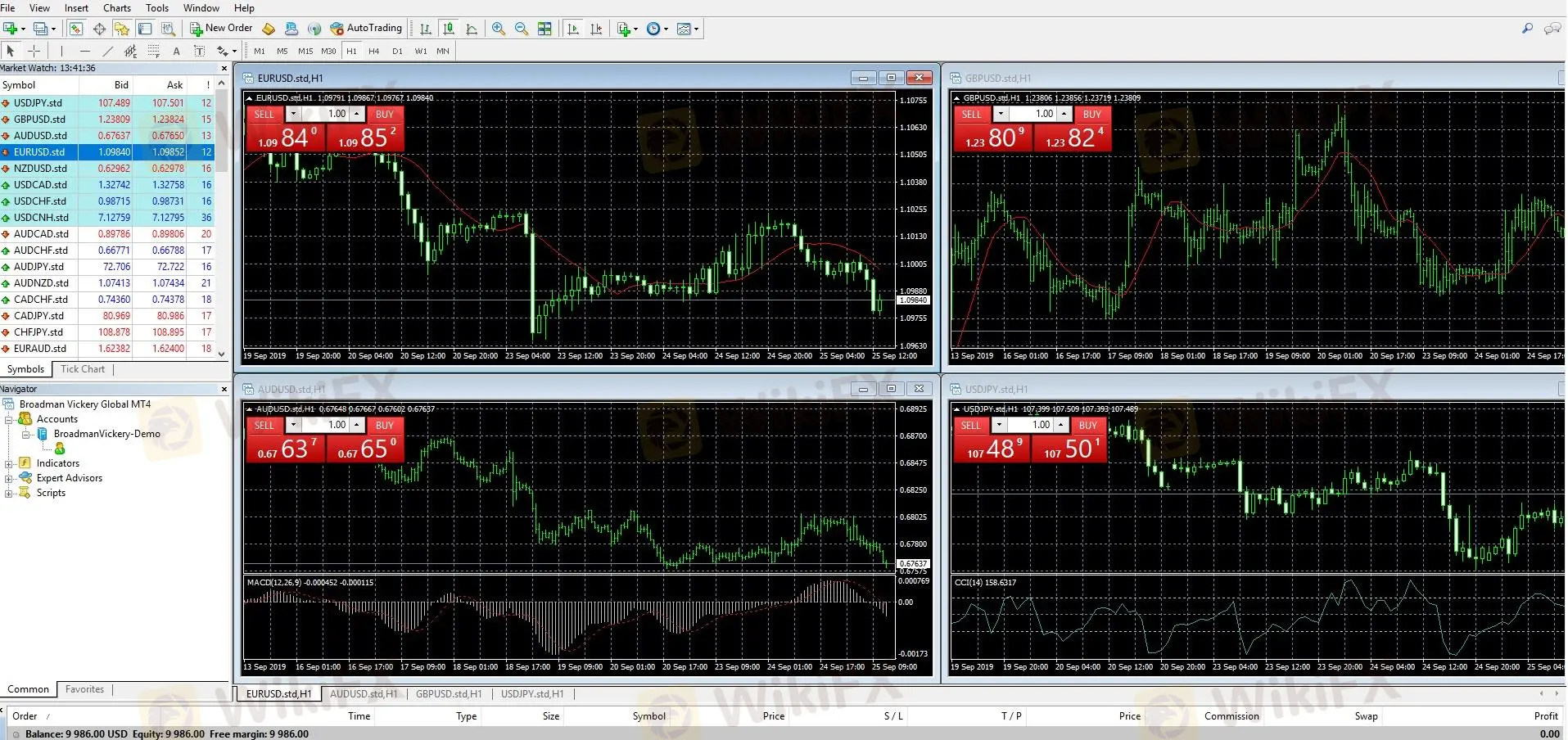Select the Draw Trendline tool

point(107,51)
